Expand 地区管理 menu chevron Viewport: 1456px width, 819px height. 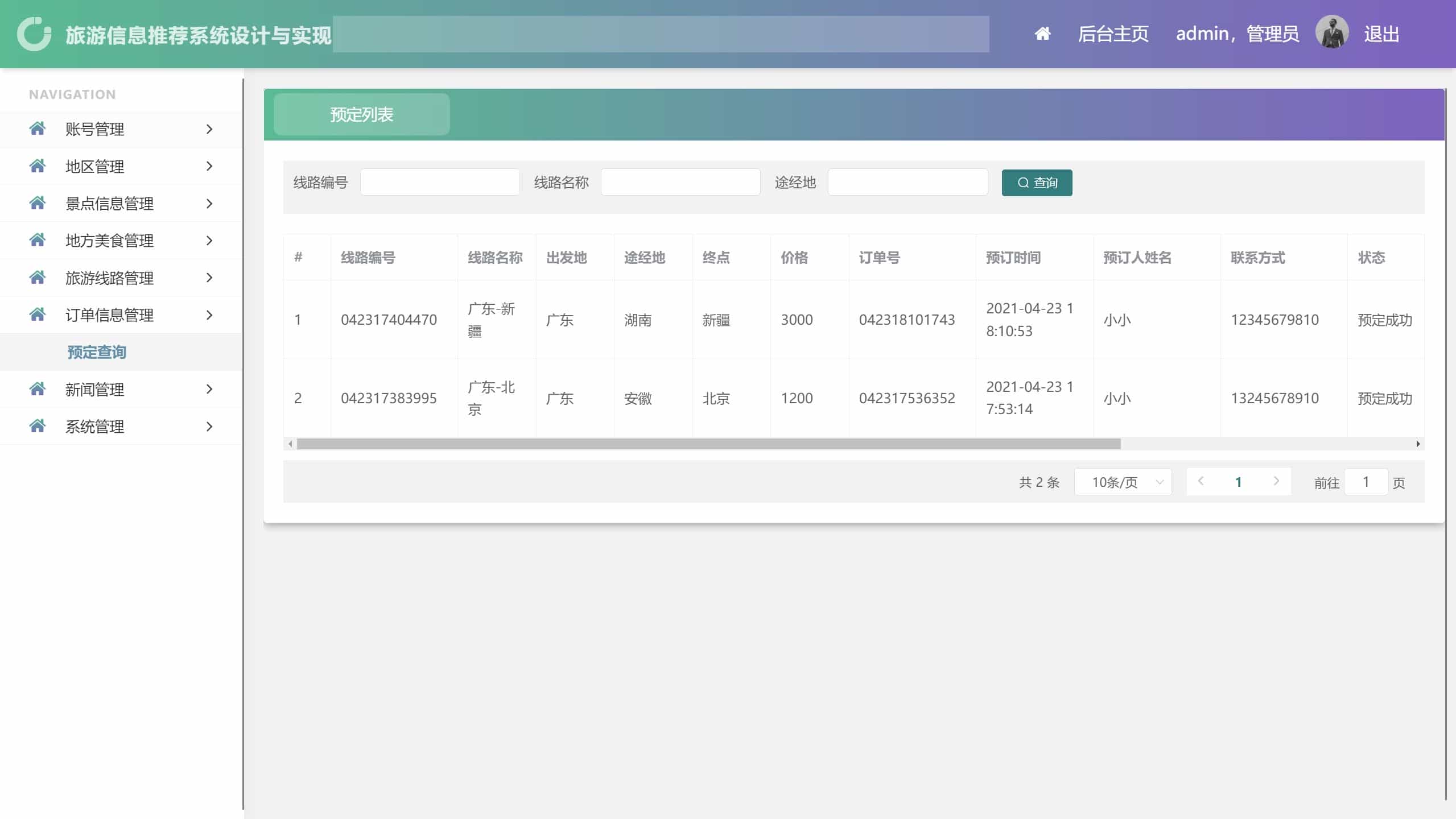[209, 166]
